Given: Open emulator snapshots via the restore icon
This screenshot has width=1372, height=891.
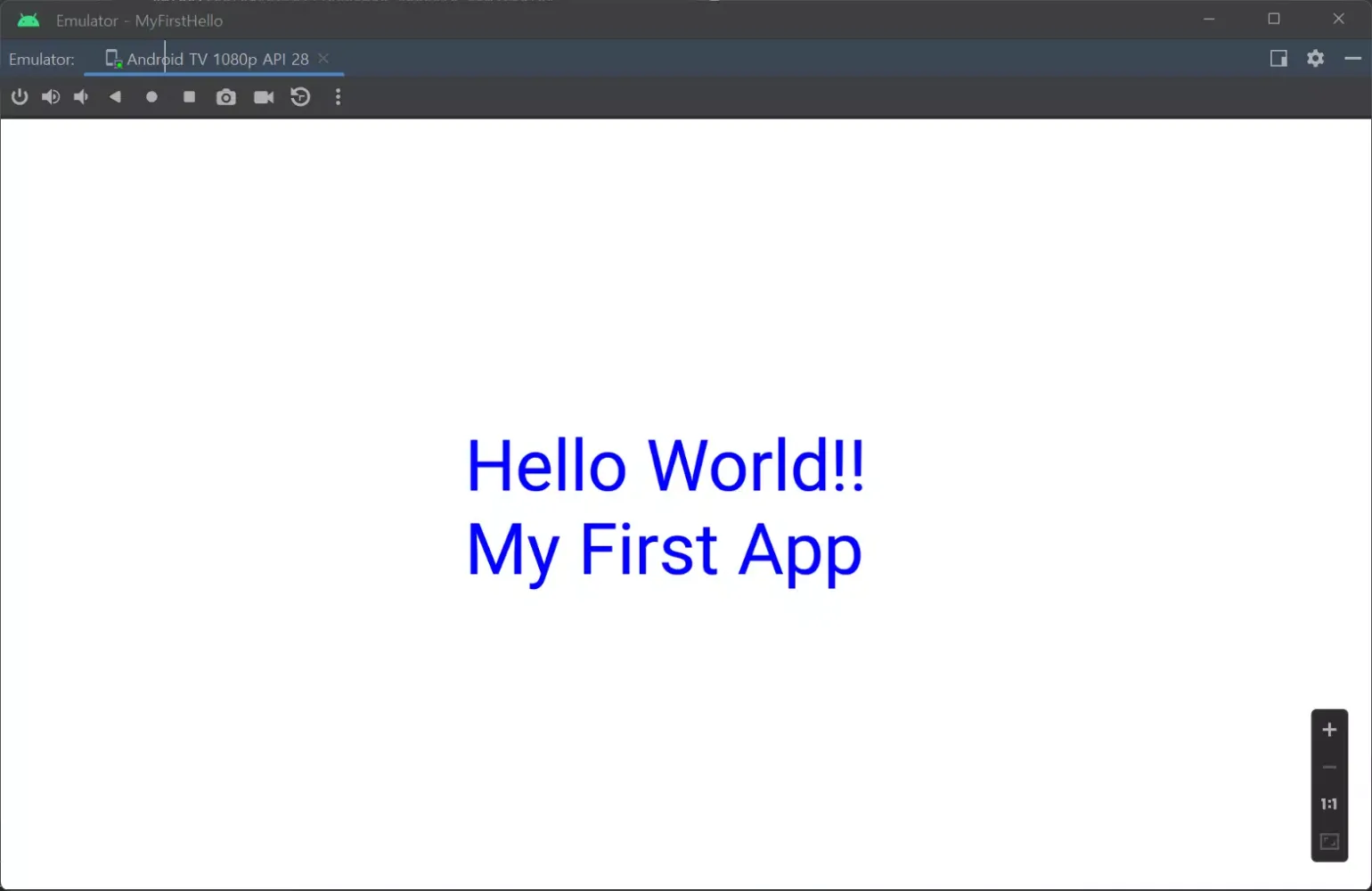Looking at the screenshot, I should click(300, 97).
